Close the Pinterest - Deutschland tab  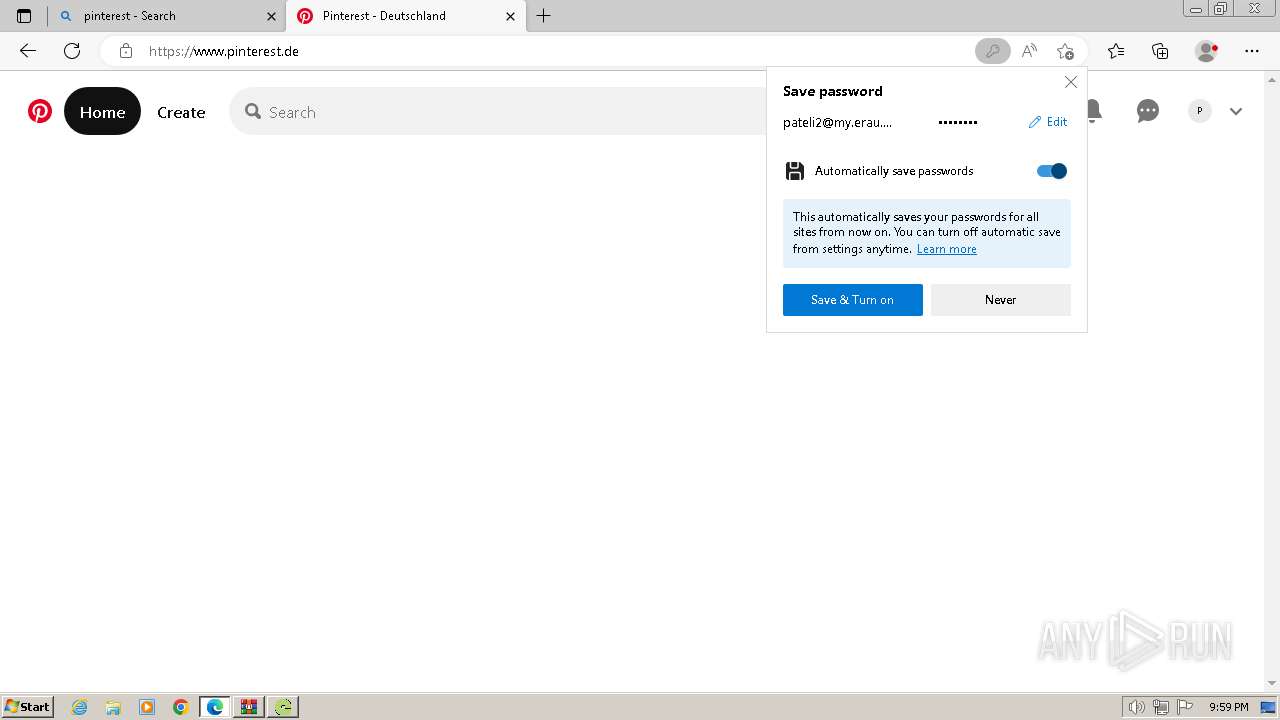[x=511, y=16]
